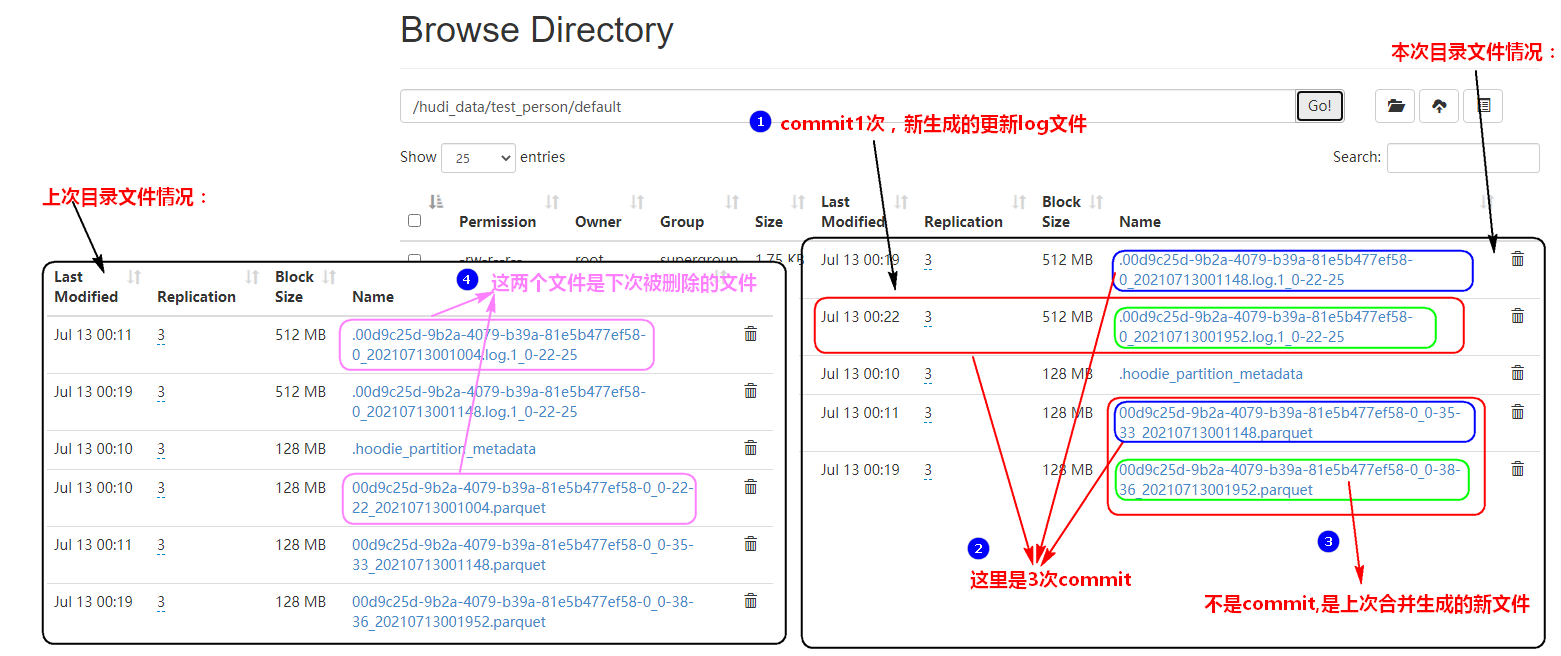Click replication 3 of .hoodie_partition_metadata in current (本次) listing
1561x656 pixels.
[x=928, y=375]
